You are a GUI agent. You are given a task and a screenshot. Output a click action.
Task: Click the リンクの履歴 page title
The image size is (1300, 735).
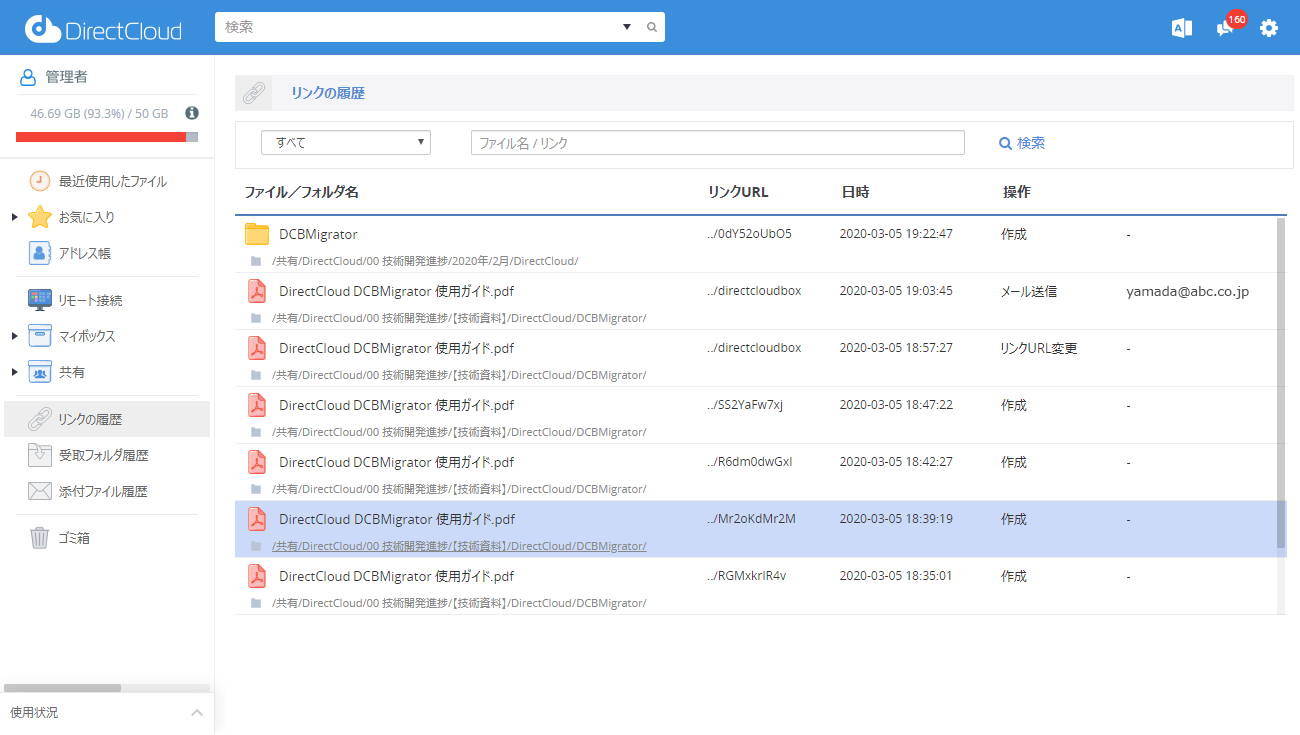pos(328,93)
